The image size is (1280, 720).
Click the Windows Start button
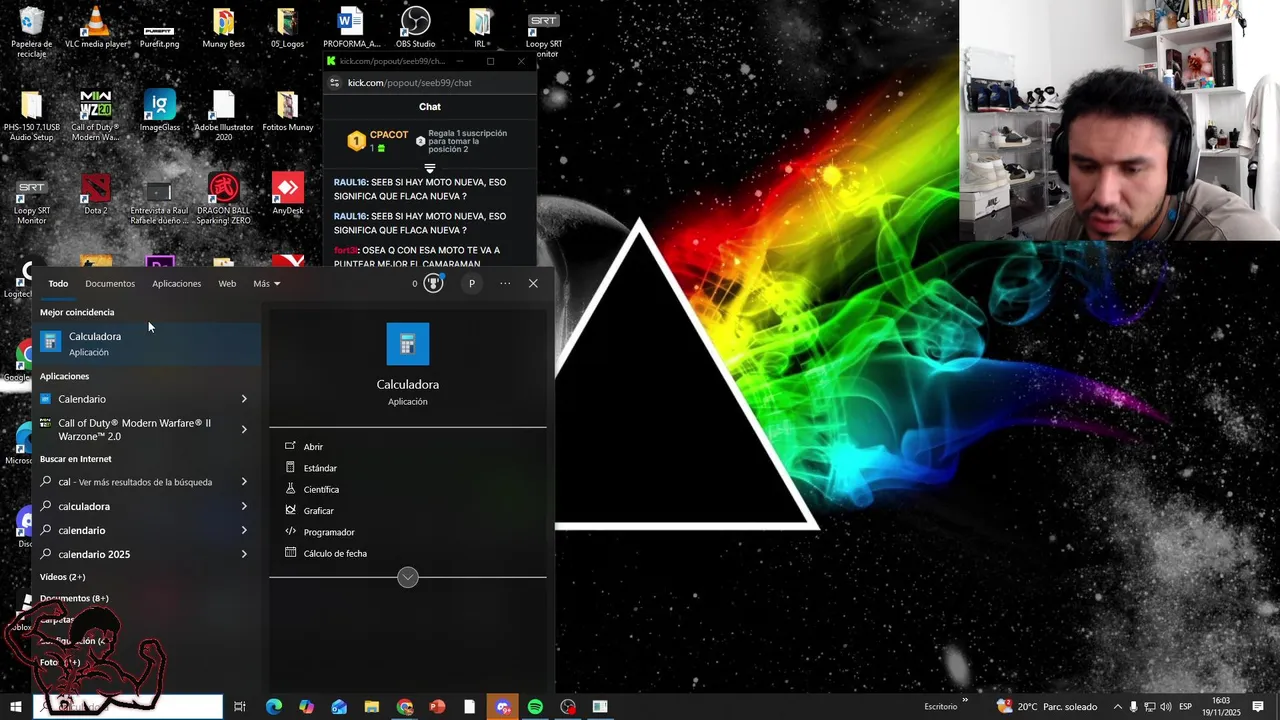click(16, 707)
